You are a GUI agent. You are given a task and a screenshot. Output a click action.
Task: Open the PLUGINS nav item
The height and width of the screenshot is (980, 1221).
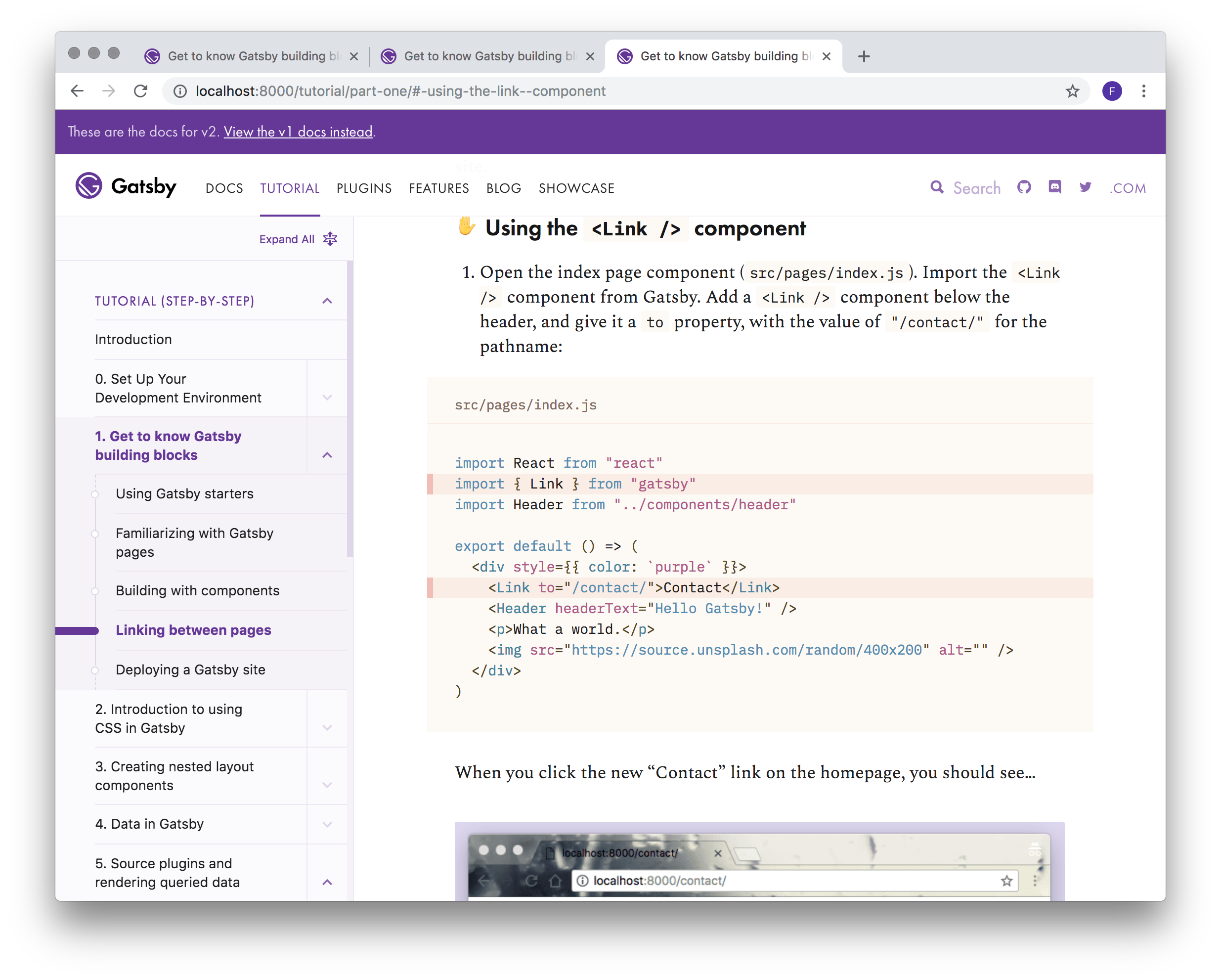[x=364, y=188]
